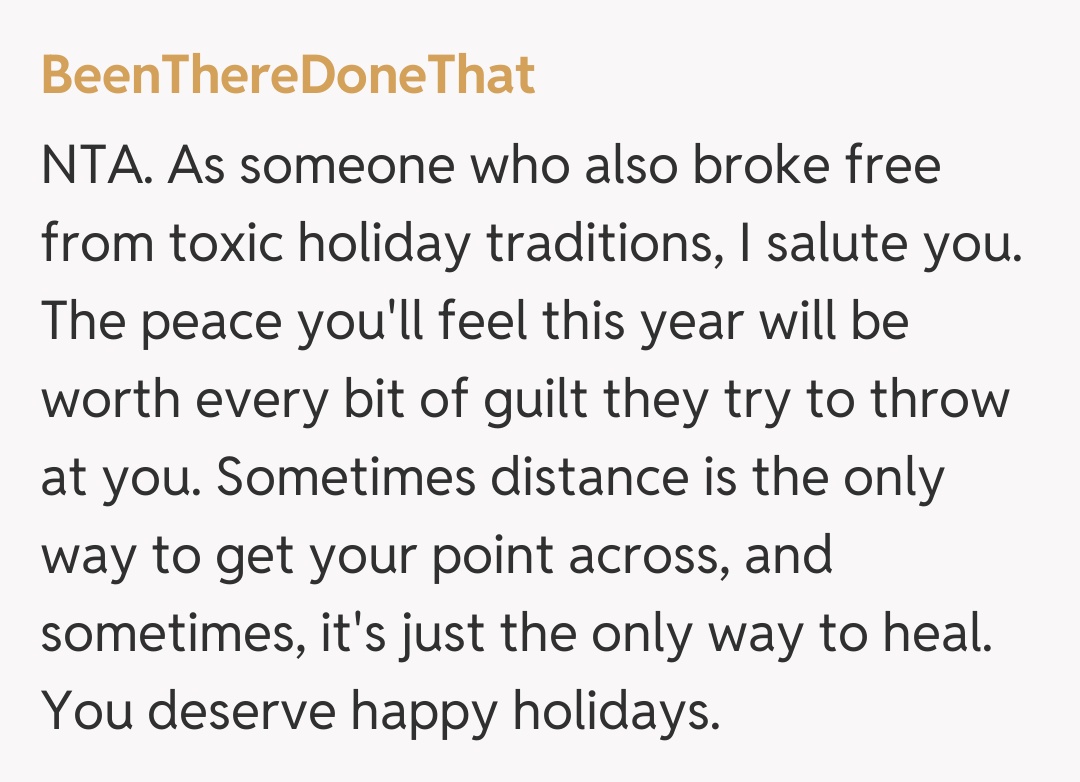This screenshot has height=782, width=1080.
Task: Click the phrase 'this year will be'
Action: 720,321
